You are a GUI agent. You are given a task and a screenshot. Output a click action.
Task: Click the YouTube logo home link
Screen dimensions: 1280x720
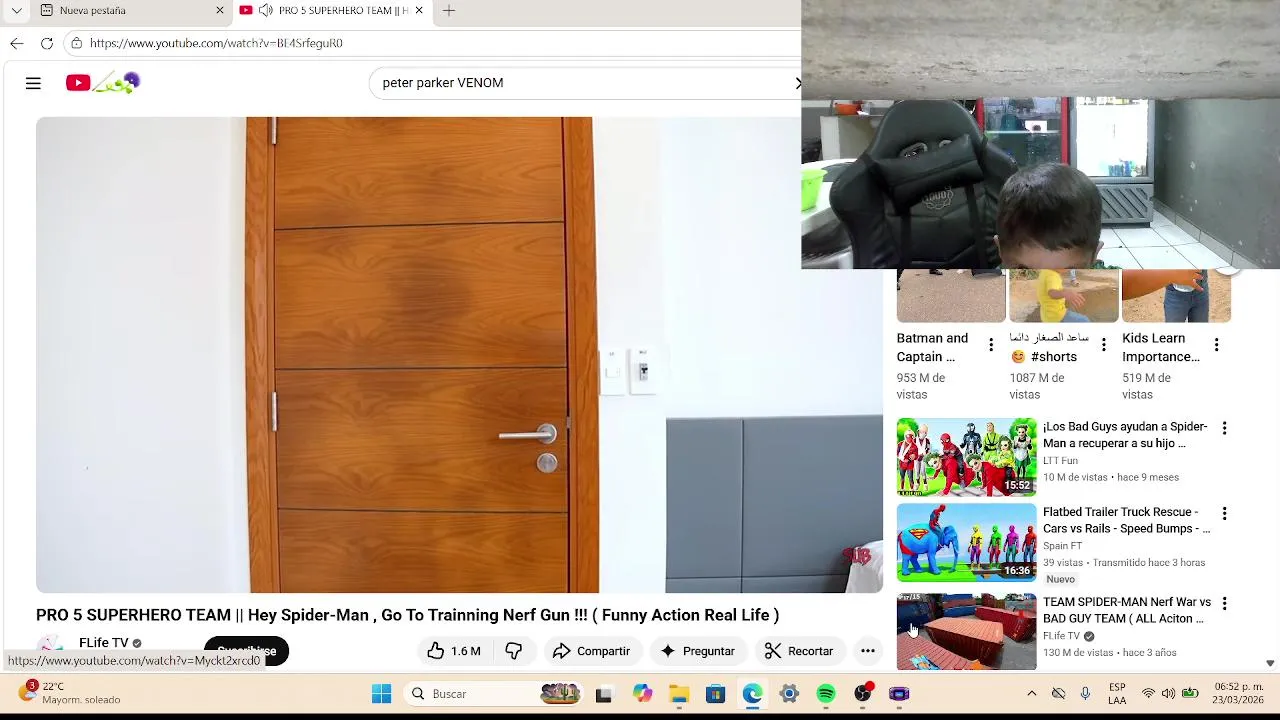pos(103,83)
